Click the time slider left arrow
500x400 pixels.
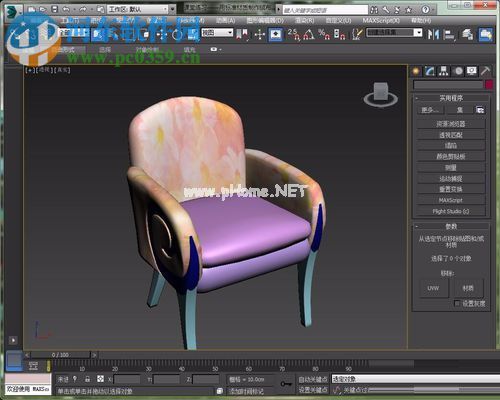[27, 355]
